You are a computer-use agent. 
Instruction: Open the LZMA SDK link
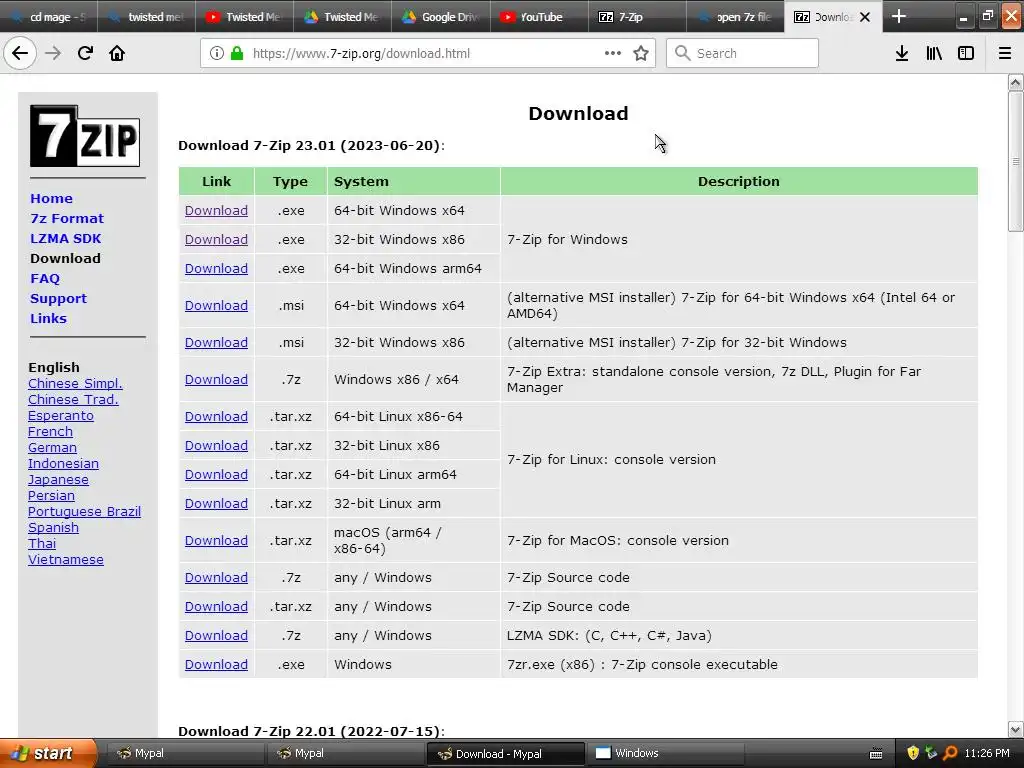click(x=65, y=238)
